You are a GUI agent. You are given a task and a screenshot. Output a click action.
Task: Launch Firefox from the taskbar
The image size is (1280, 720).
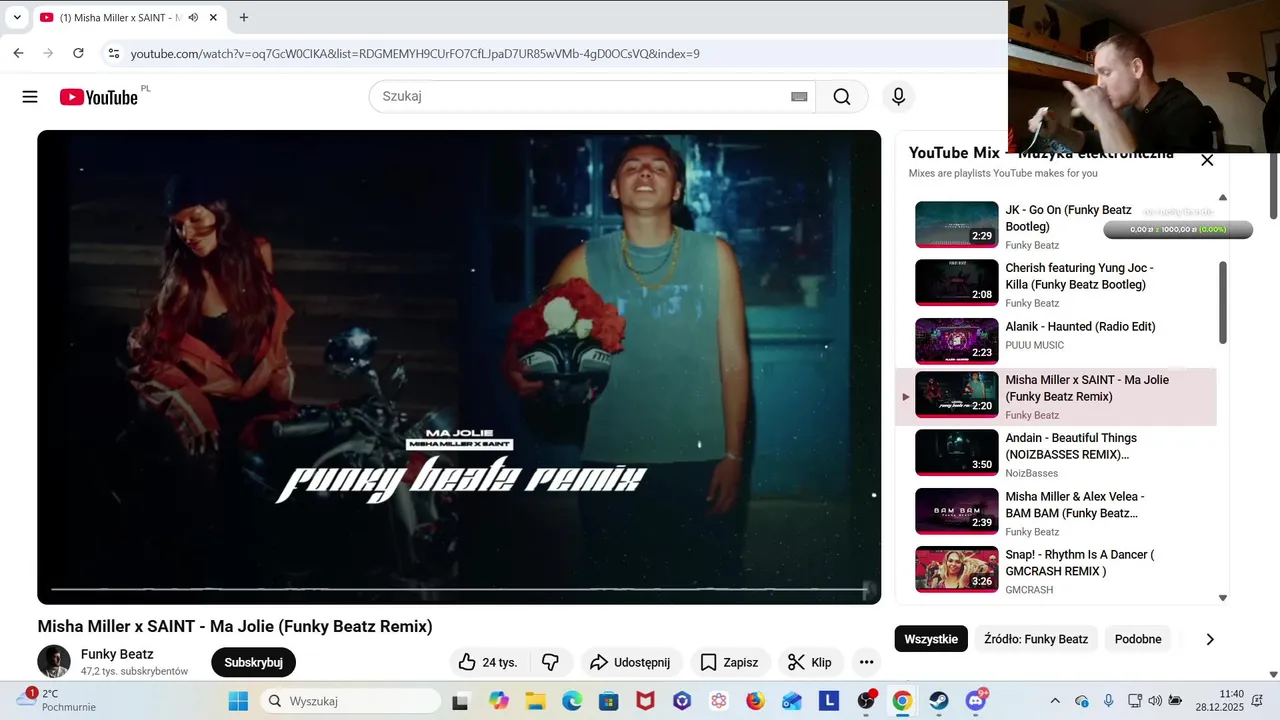[x=755, y=701]
